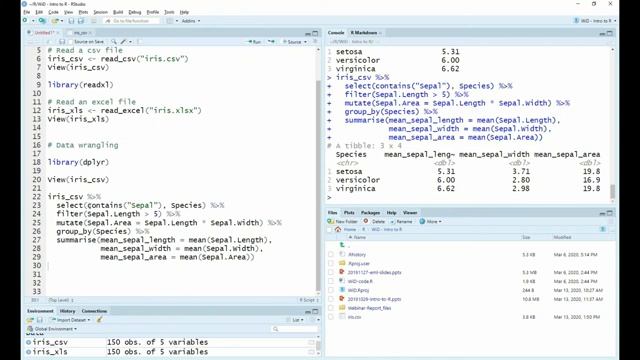Re-run previous code region icon
The width and height of the screenshot is (640, 360).
coord(271,42)
